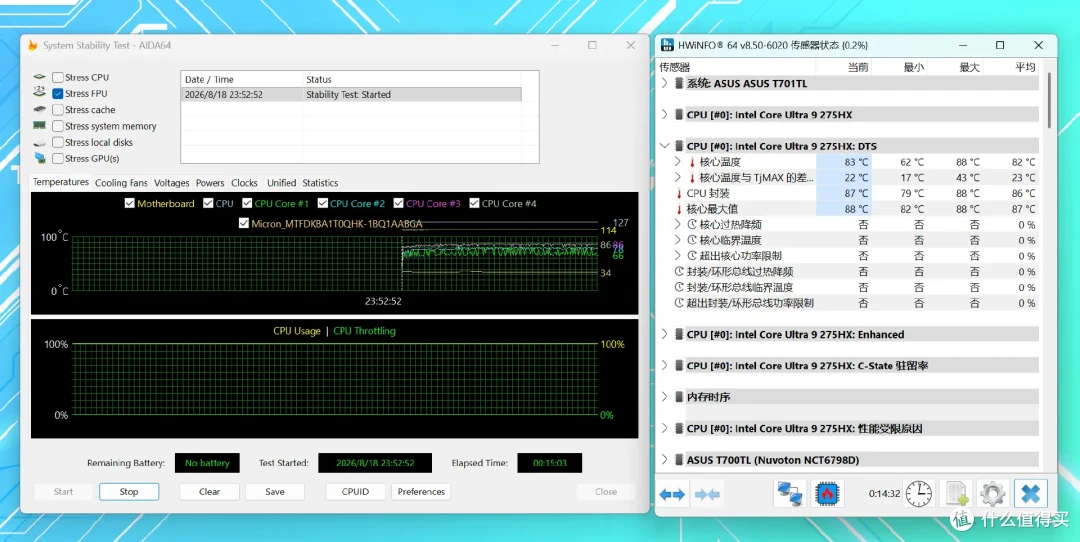Viewport: 1080px width, 542px height.
Task: Expand the 系统: ASUS ASUS T701TL group
Action: tap(665, 83)
